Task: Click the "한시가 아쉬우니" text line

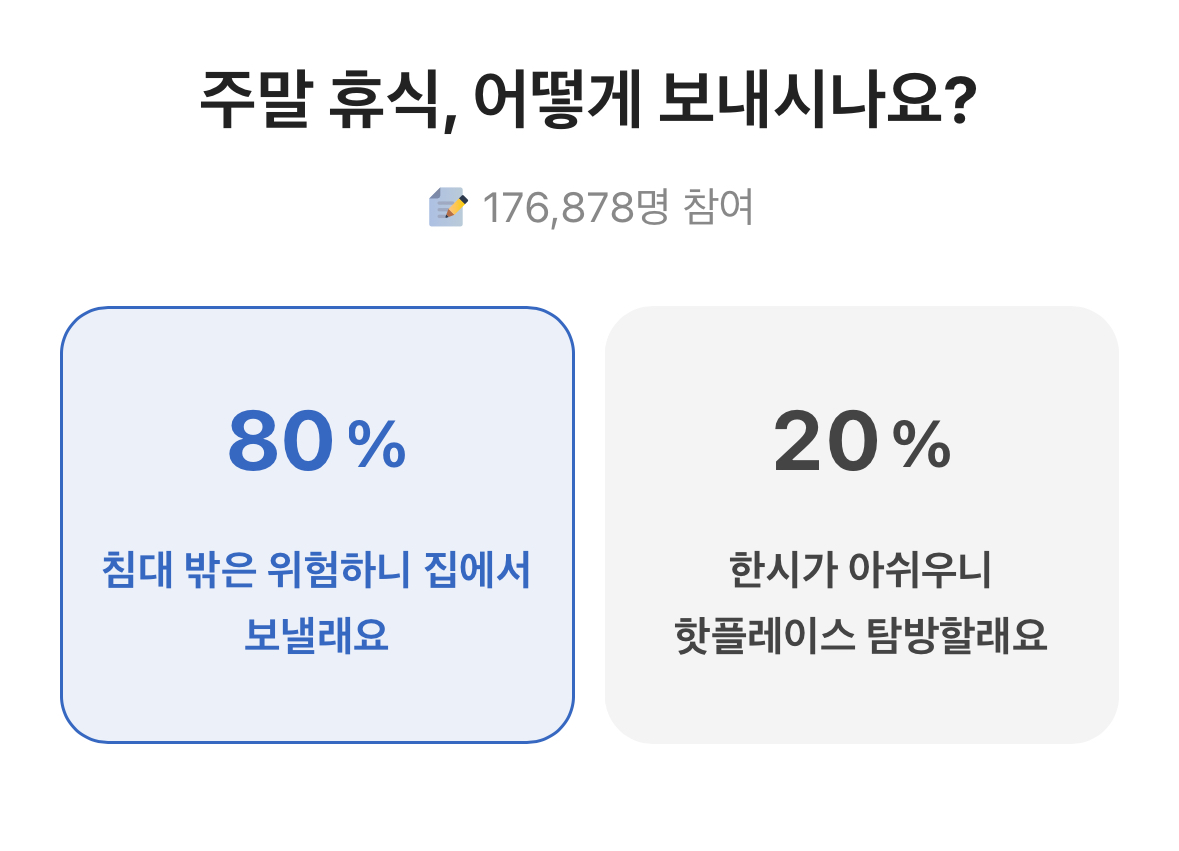Action: pyautogui.click(x=861, y=572)
